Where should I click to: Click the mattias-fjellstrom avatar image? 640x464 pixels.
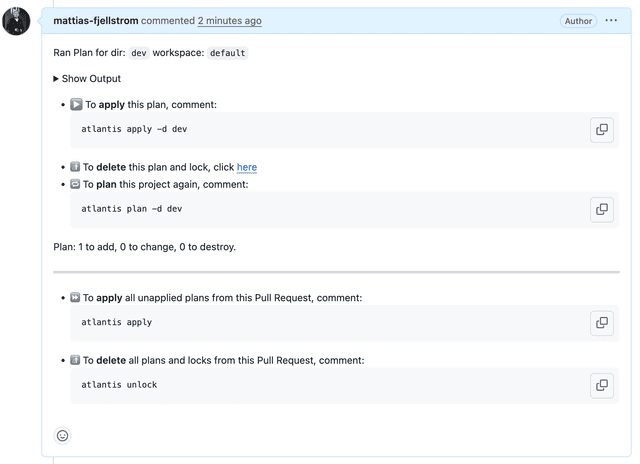[x=16, y=21]
